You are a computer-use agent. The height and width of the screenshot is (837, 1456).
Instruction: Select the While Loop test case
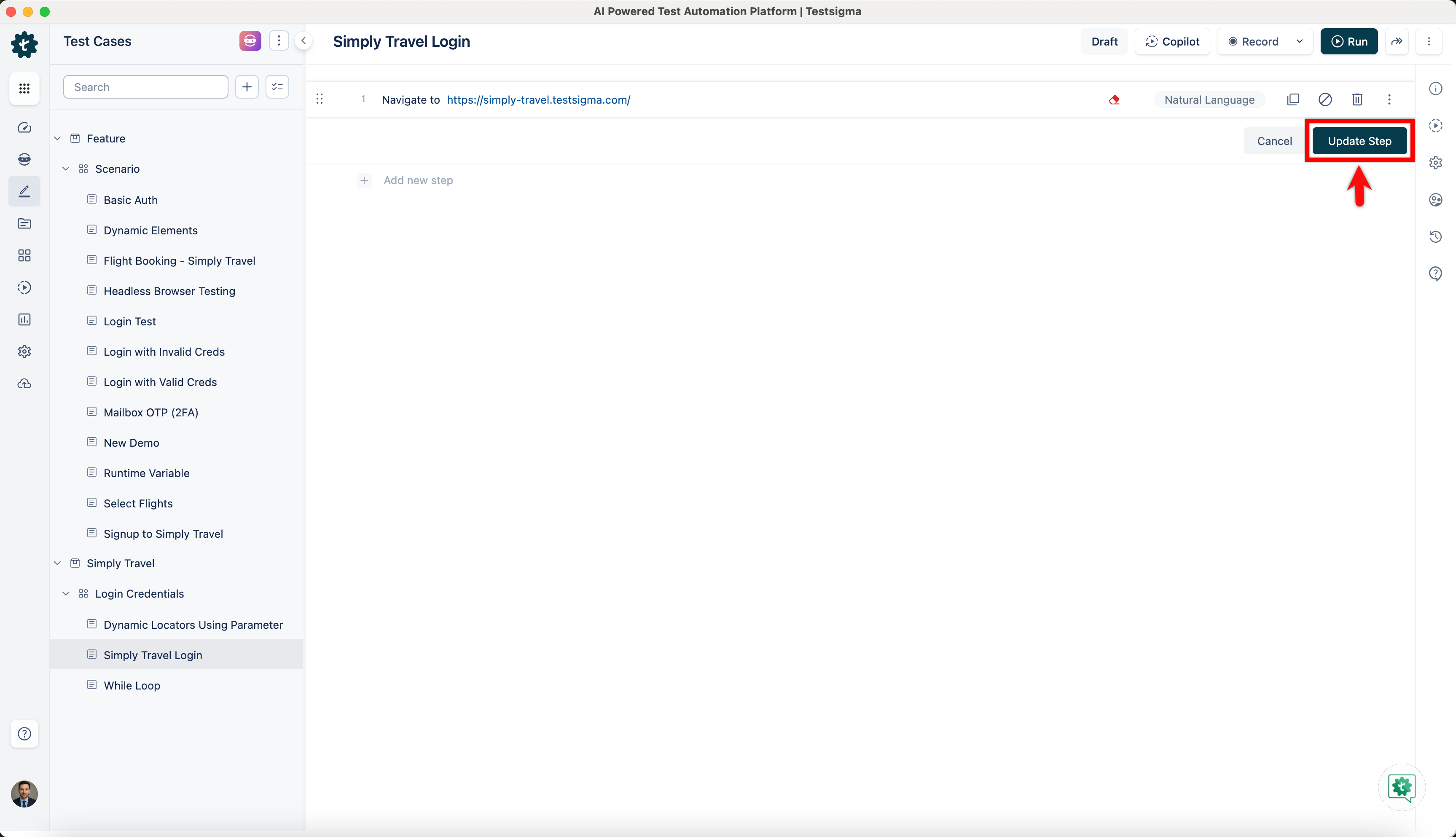[132, 685]
